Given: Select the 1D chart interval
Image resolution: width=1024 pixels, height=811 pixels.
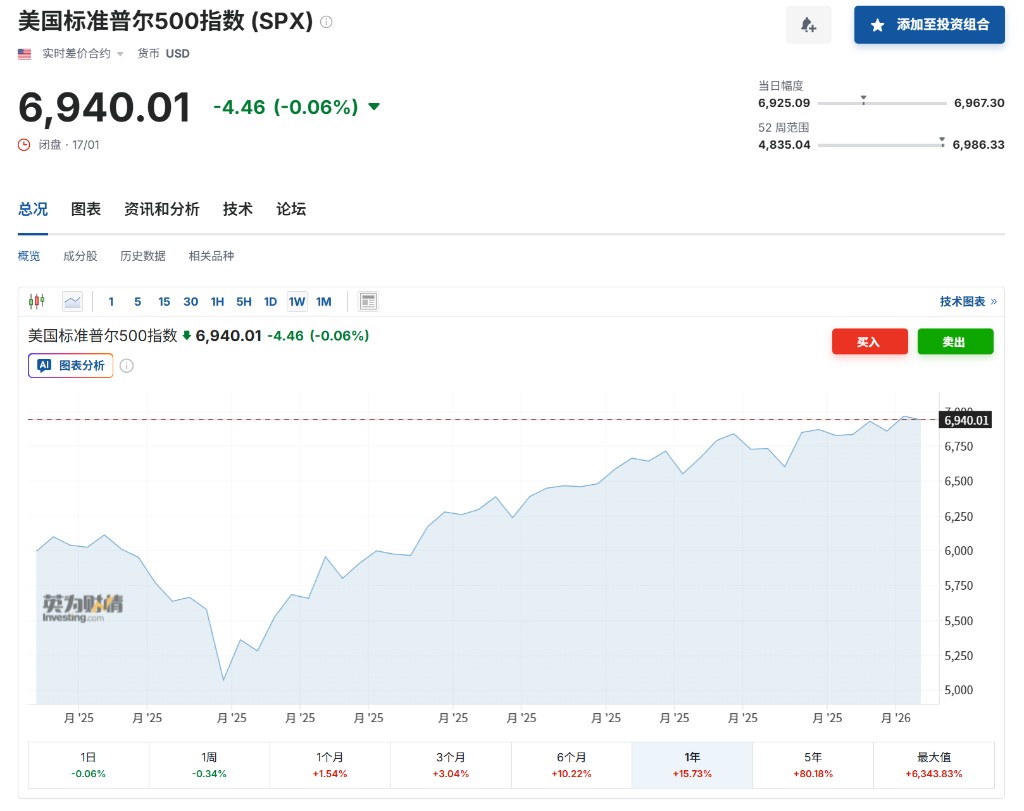Looking at the screenshot, I should click(270, 302).
